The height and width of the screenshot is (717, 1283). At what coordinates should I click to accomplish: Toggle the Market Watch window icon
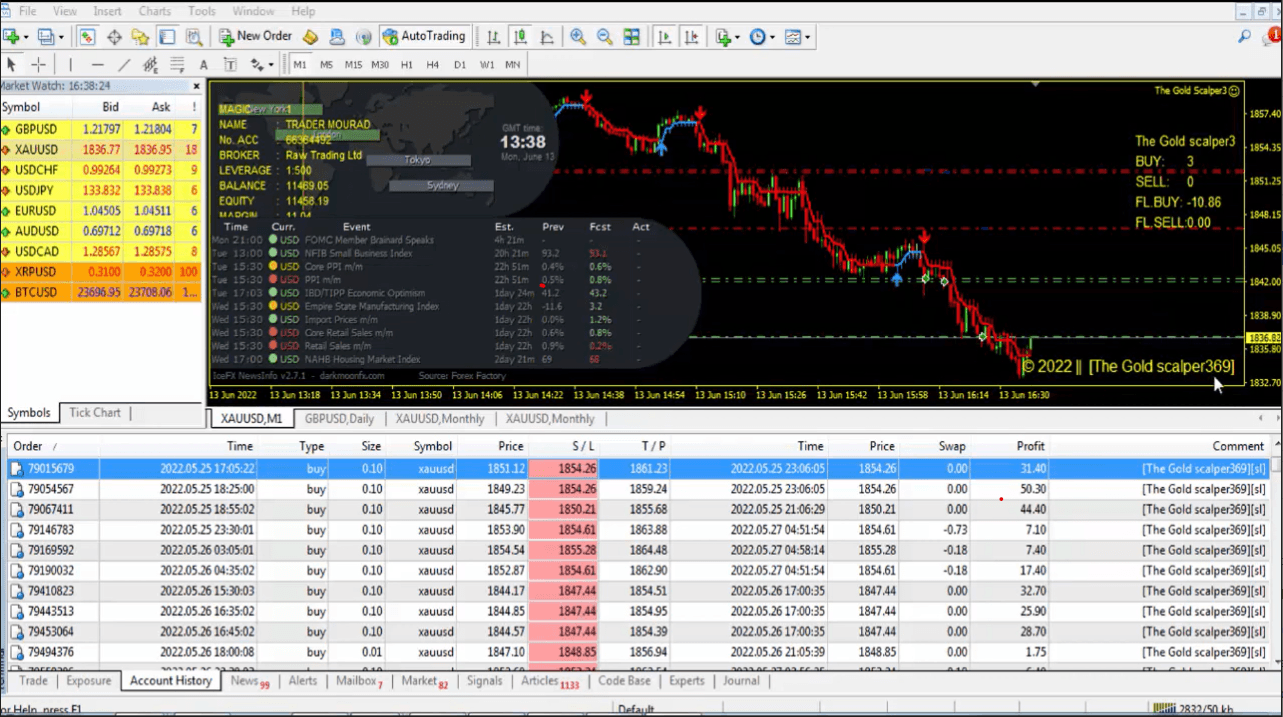[x=88, y=37]
